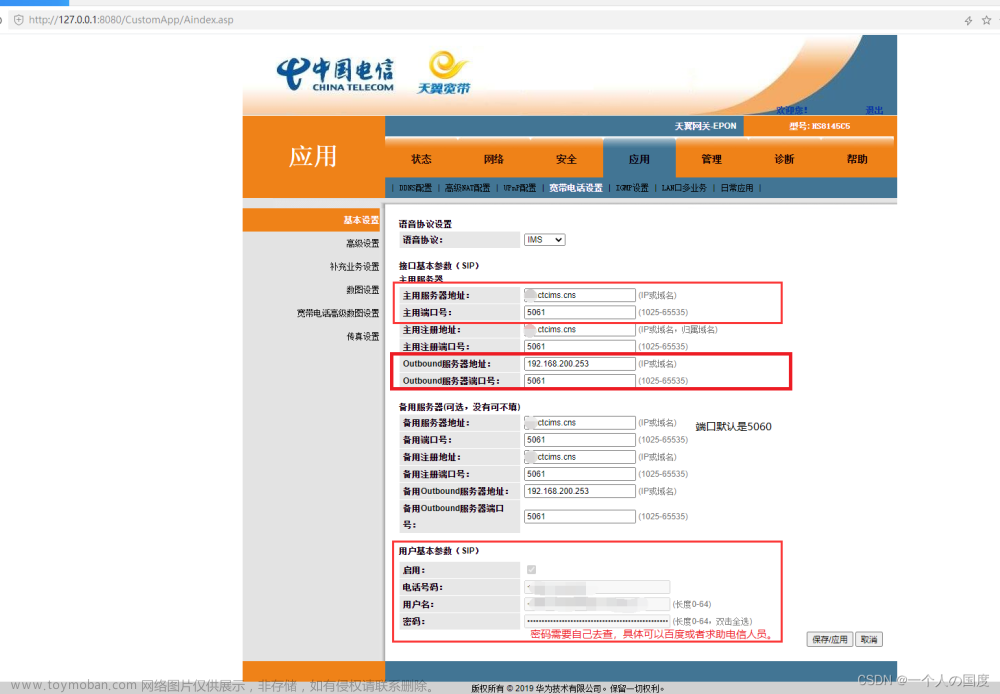The width and height of the screenshot is (1000, 694).
Task: Click the China Telecom logo
Action: point(335,75)
